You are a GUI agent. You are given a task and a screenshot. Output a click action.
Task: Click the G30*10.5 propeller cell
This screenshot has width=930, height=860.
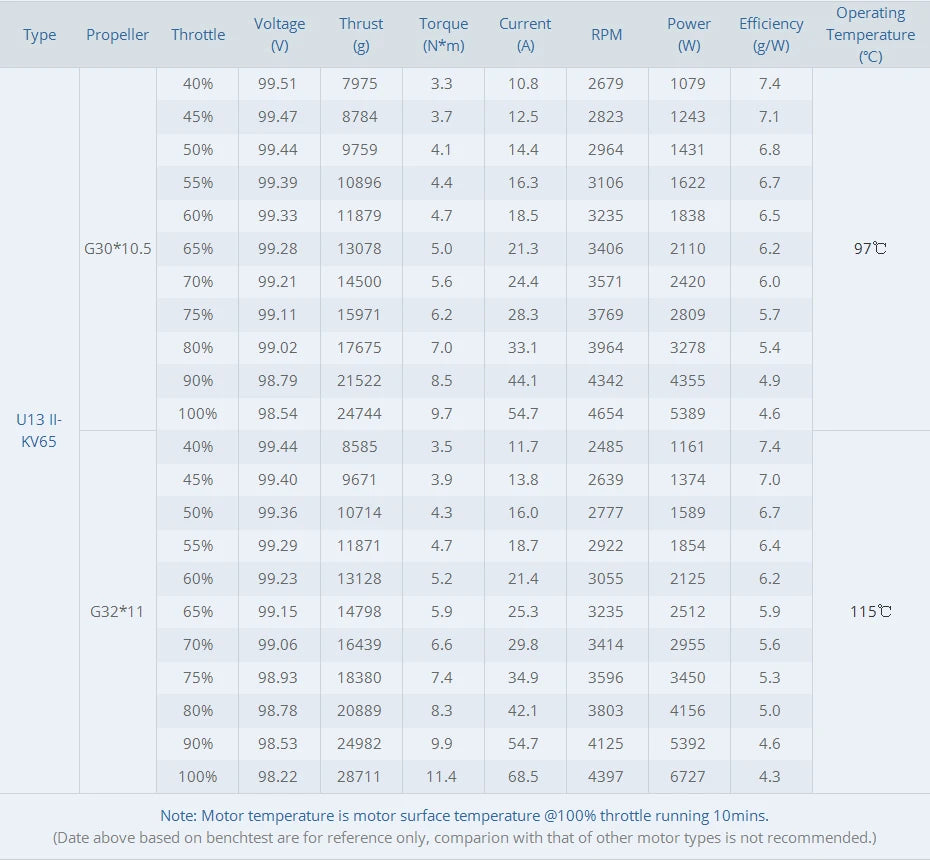[118, 249]
